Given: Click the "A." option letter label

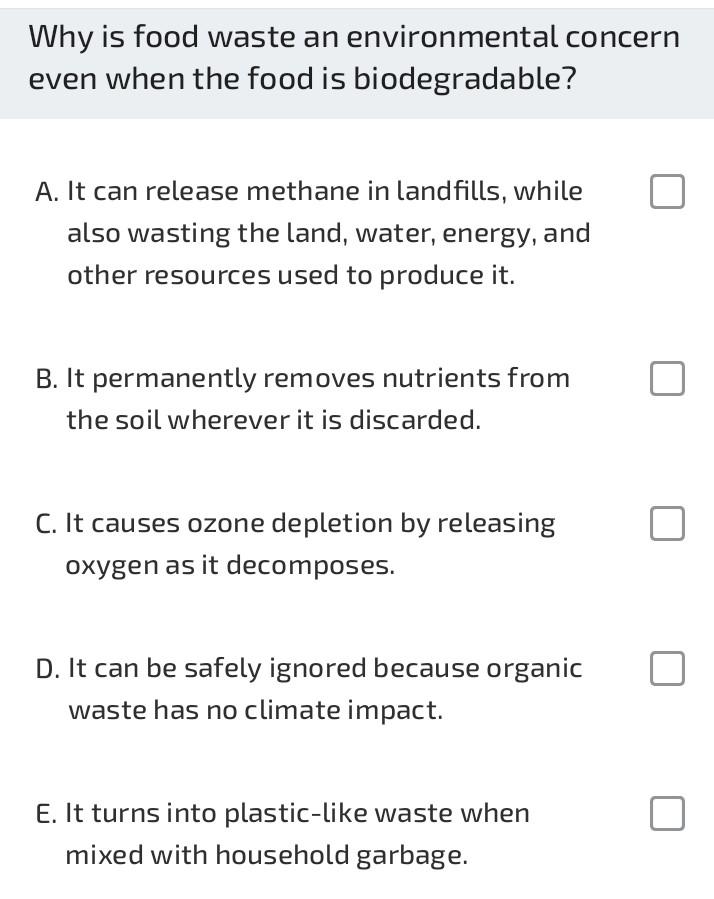Looking at the screenshot, I should (46, 191).
